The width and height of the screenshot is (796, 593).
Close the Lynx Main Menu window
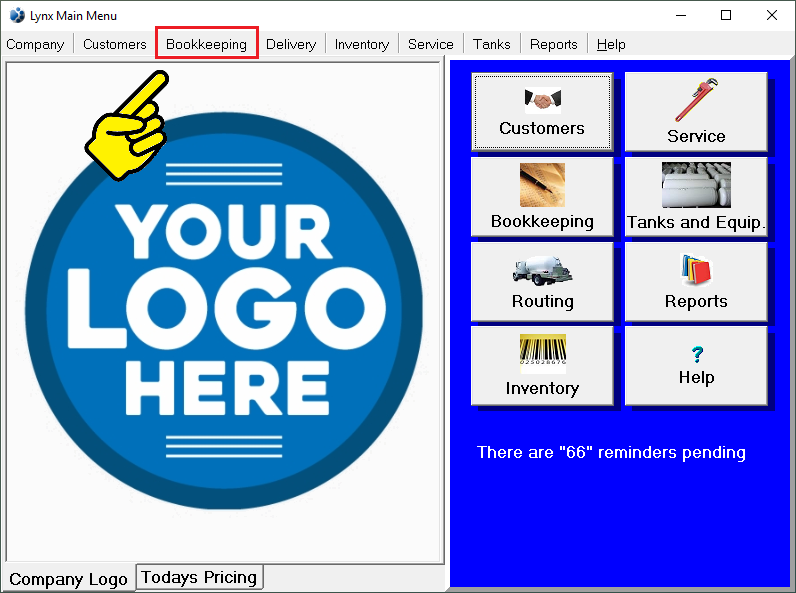(x=772, y=15)
